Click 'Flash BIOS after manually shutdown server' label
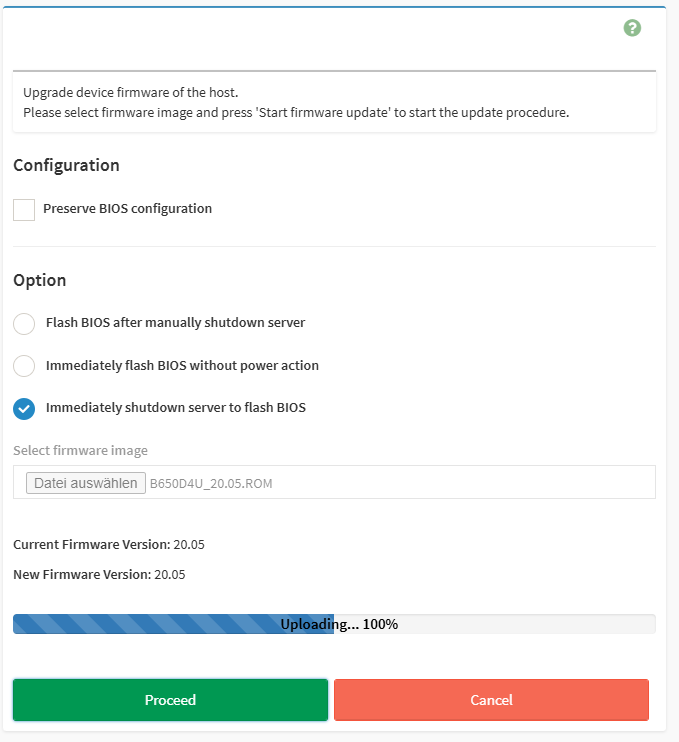 (175, 323)
